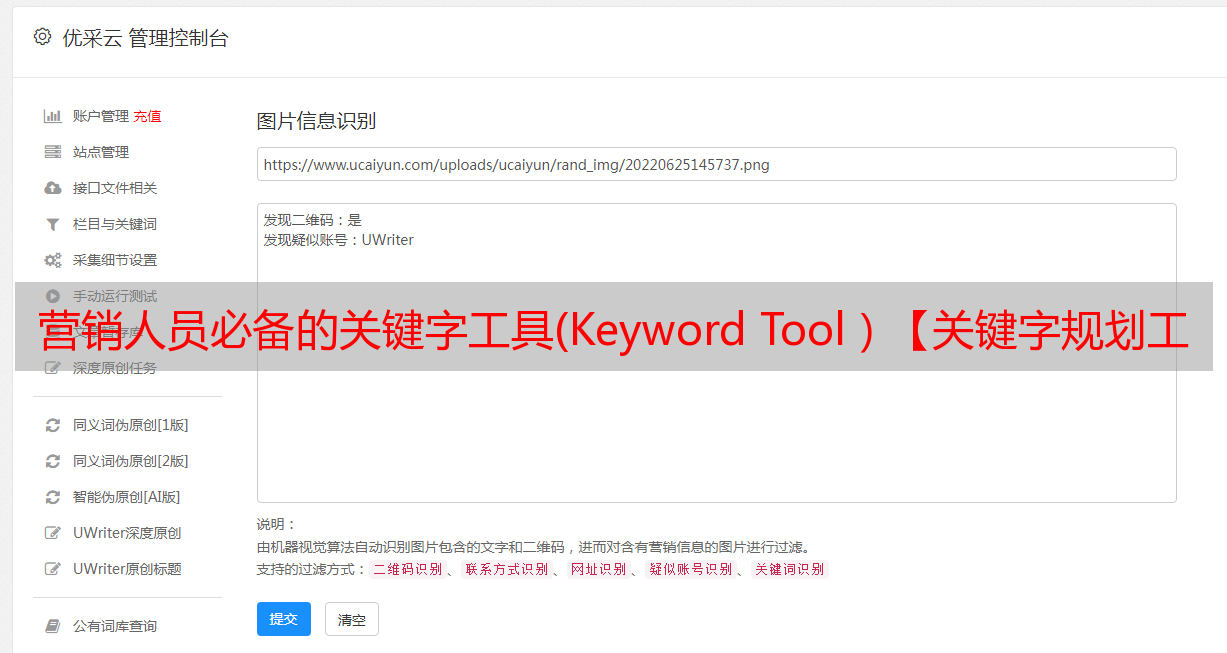Click the 清空 button
The image size is (1227, 653).
point(352,619)
